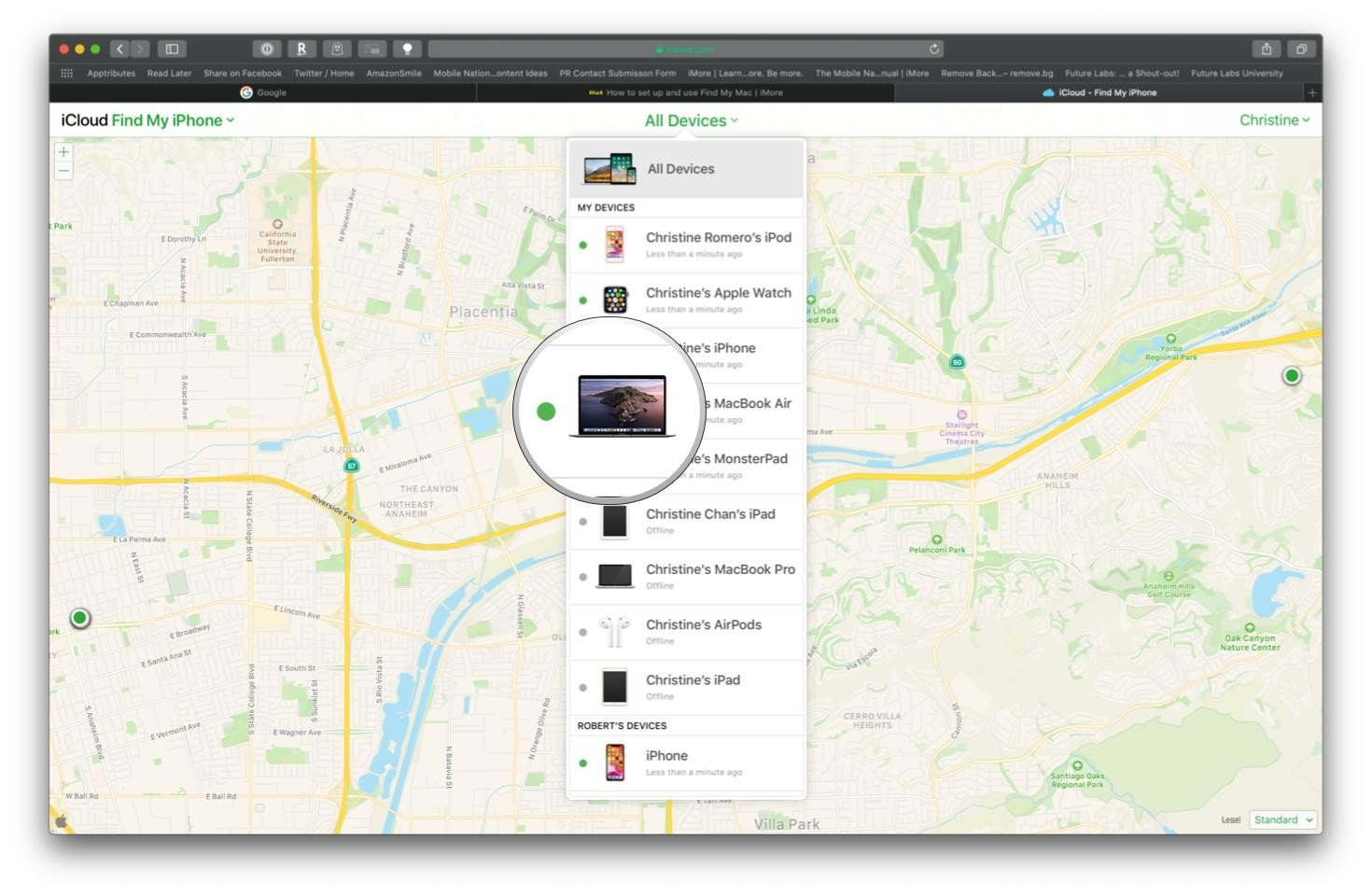Click the lightbulb extension icon

pyautogui.click(x=407, y=49)
